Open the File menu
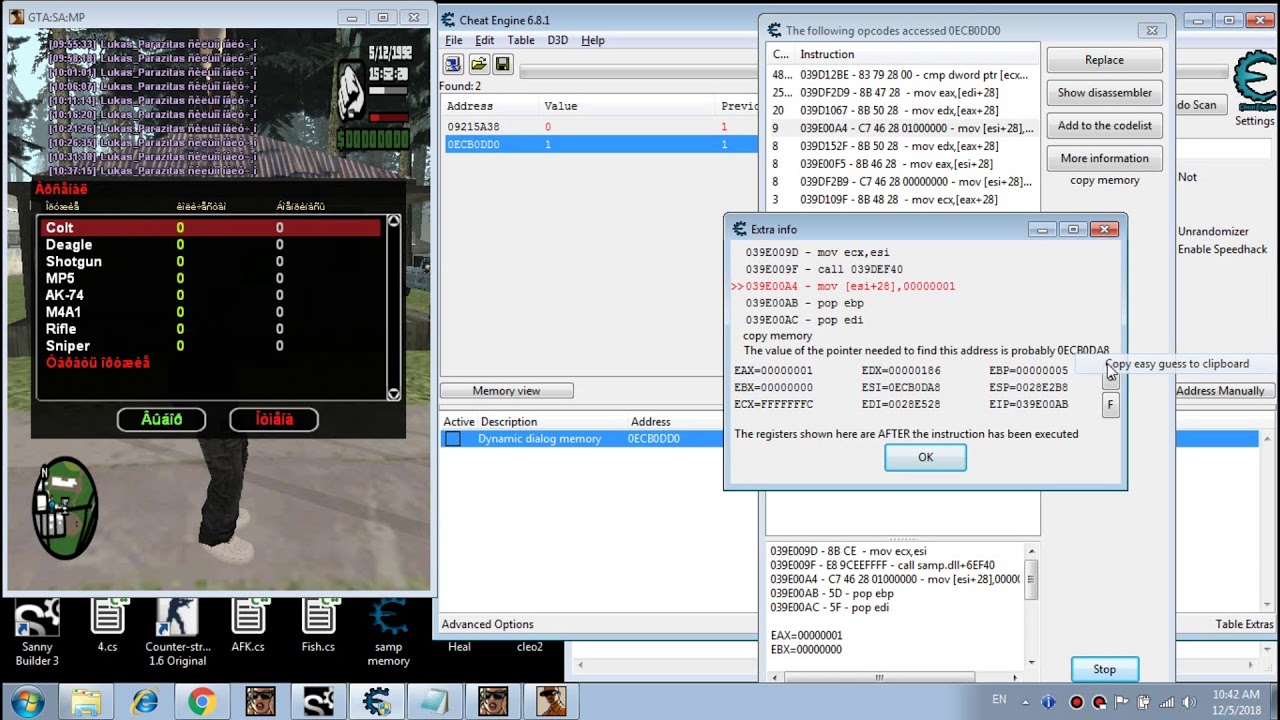The image size is (1280, 720). point(454,40)
